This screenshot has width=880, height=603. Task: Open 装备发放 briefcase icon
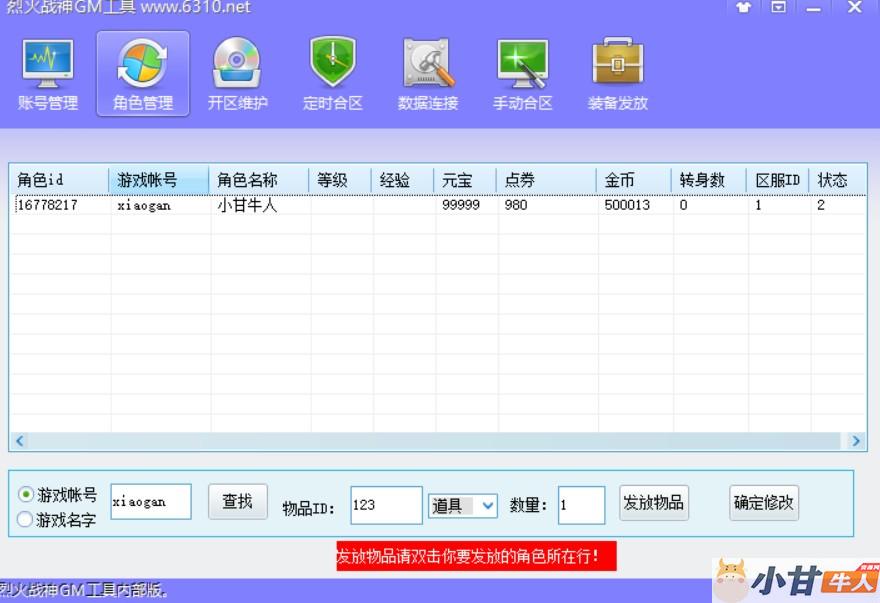coord(617,74)
